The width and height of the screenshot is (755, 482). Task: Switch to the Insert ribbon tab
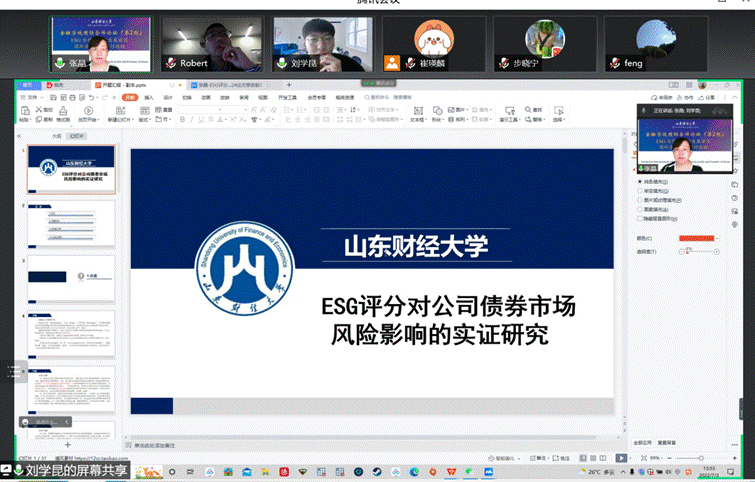[x=148, y=97]
